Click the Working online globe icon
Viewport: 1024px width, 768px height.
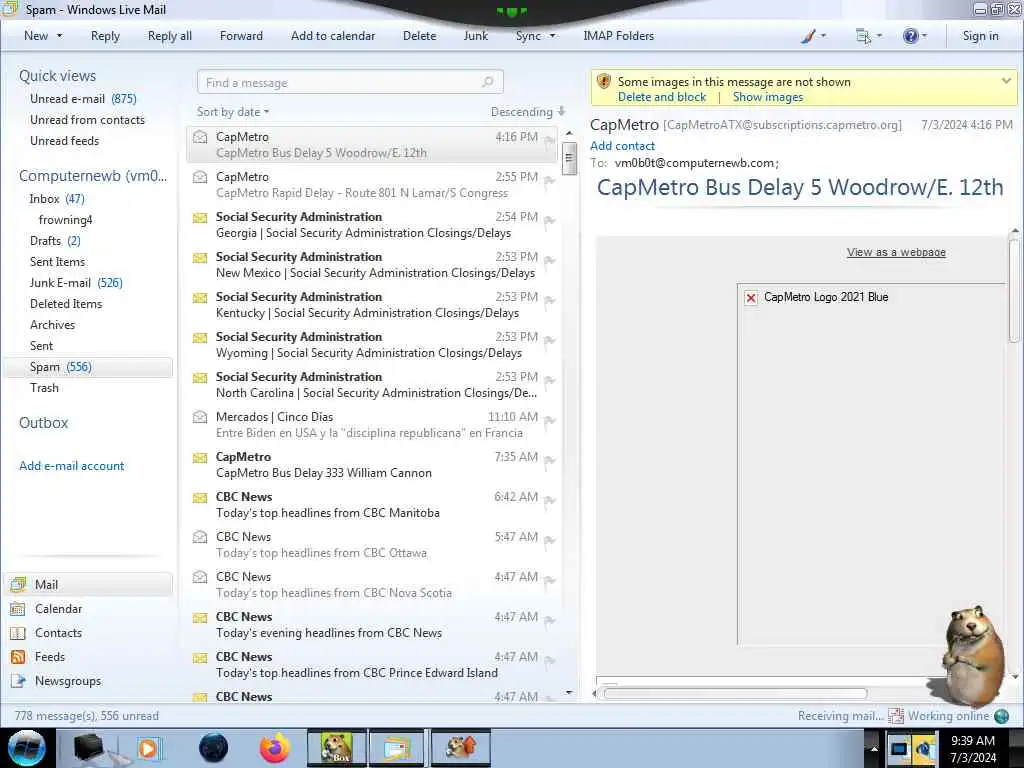click(1001, 716)
